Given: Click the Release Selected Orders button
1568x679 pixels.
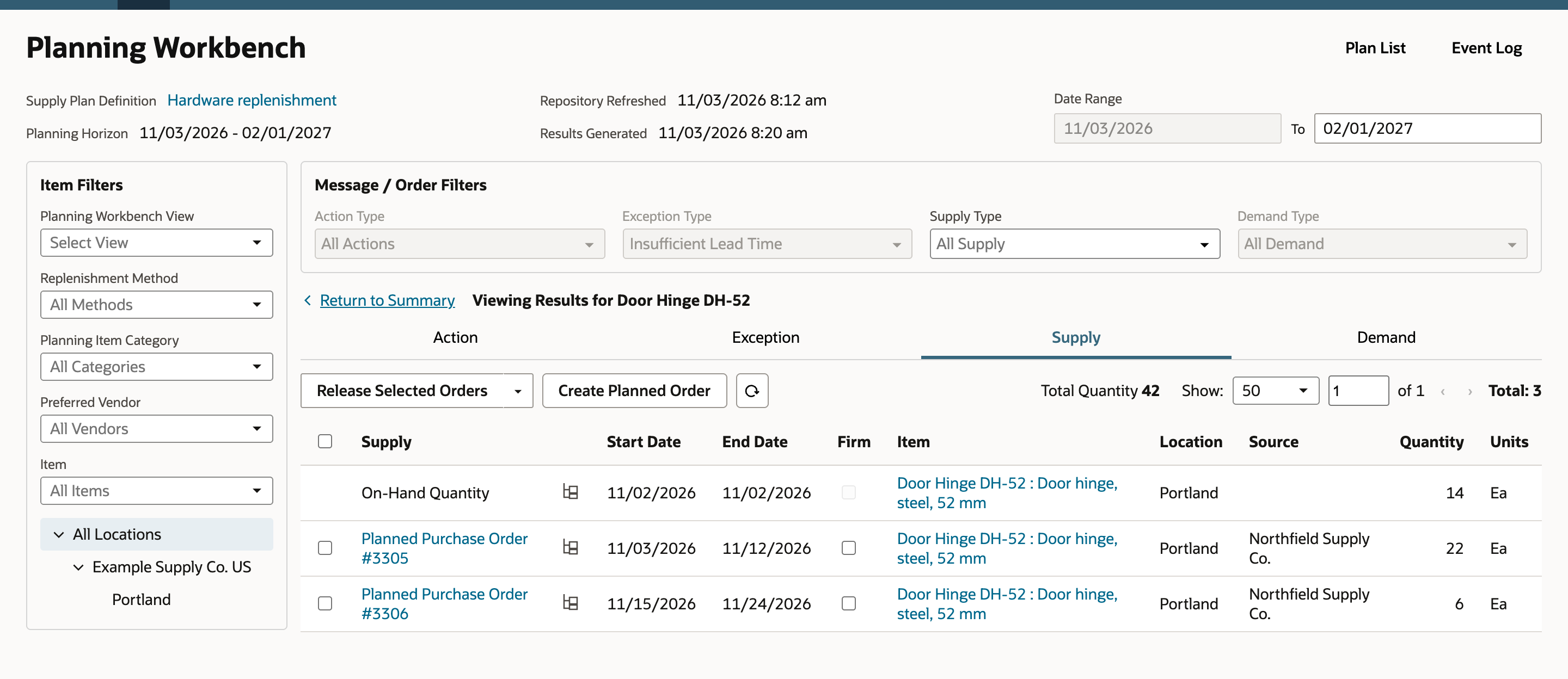Looking at the screenshot, I should 402,391.
